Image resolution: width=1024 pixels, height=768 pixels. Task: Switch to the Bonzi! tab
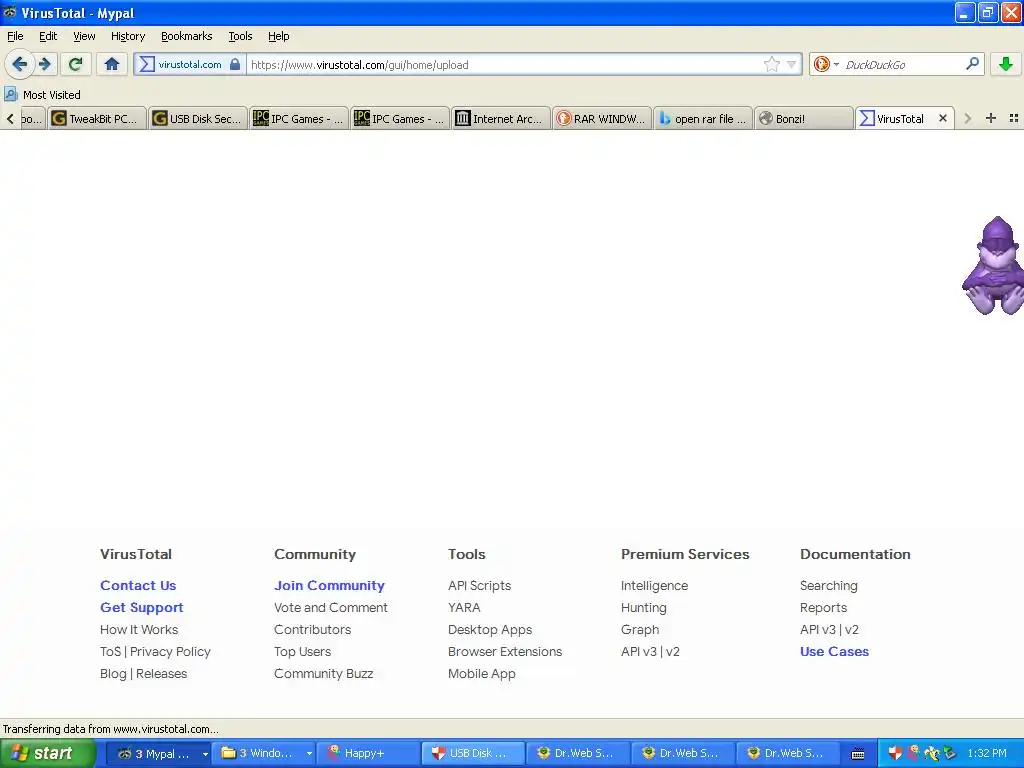805,118
